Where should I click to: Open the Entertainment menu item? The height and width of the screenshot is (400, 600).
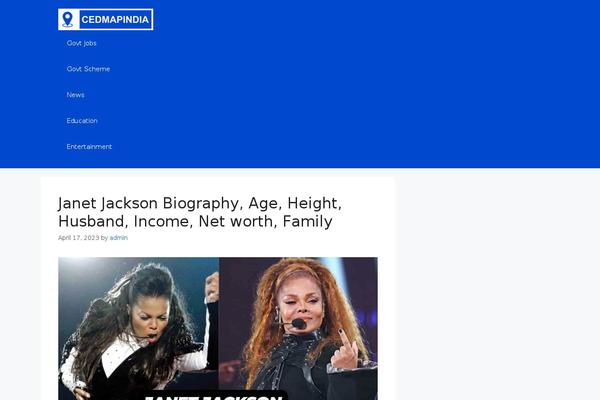(89, 147)
